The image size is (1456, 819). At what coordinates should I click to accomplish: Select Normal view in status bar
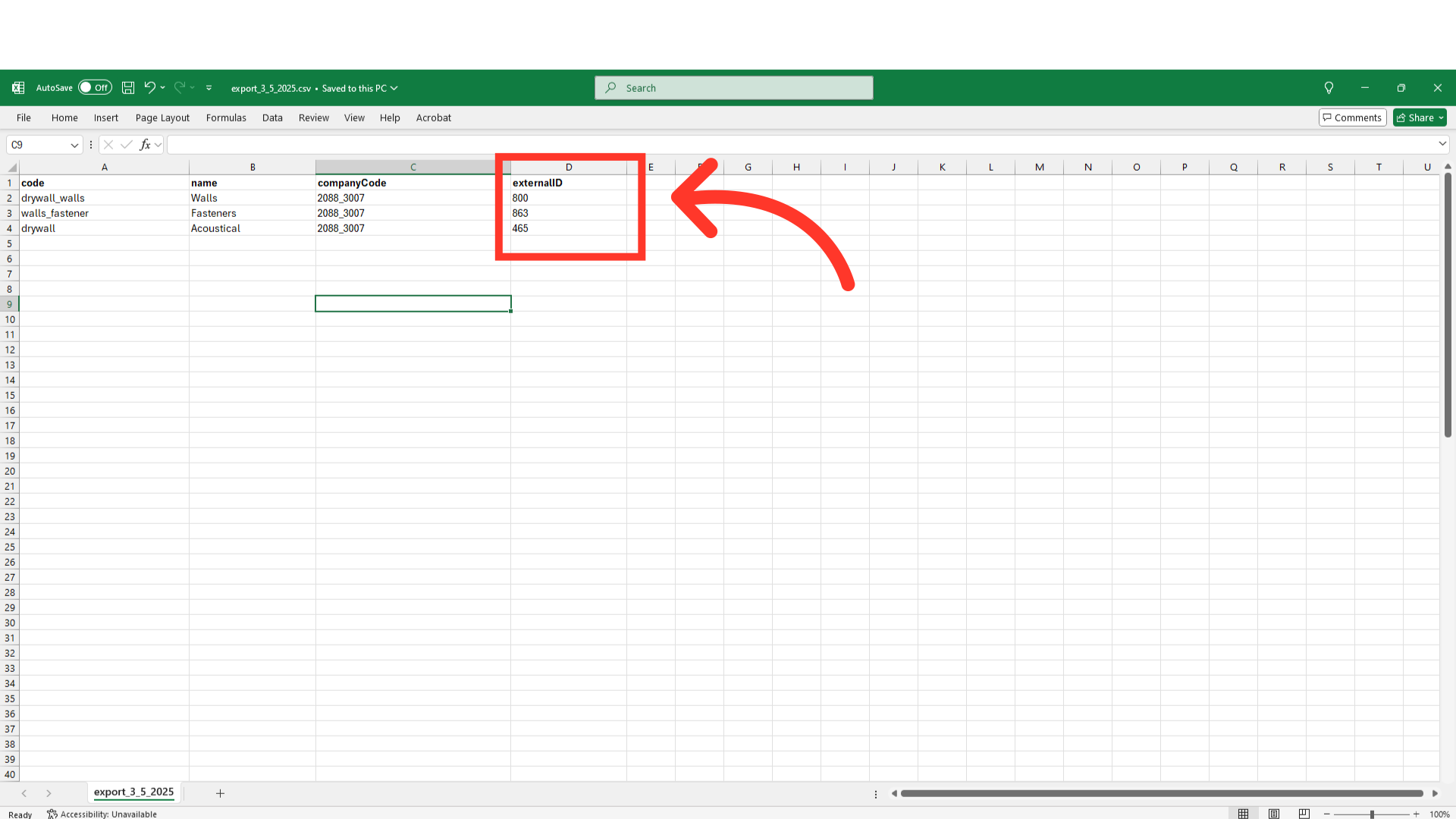(x=1244, y=814)
